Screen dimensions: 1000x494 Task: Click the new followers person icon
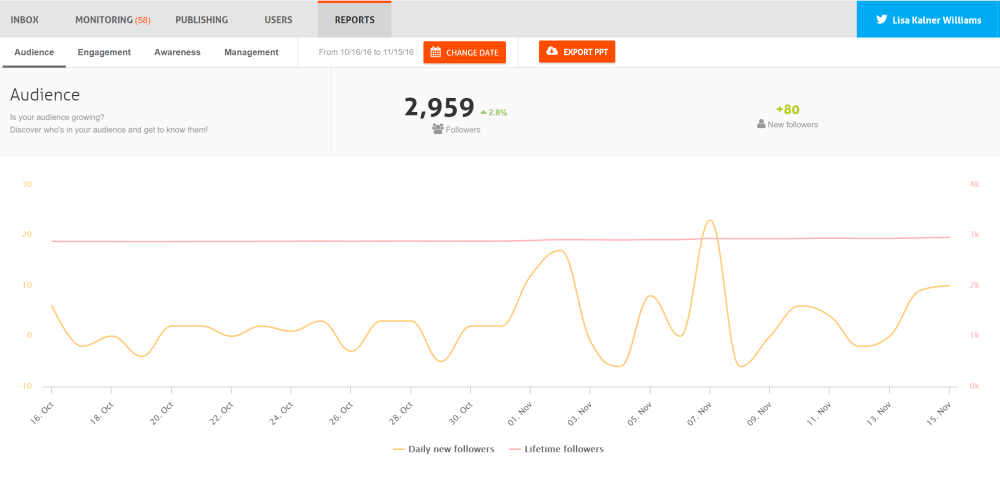coord(761,124)
